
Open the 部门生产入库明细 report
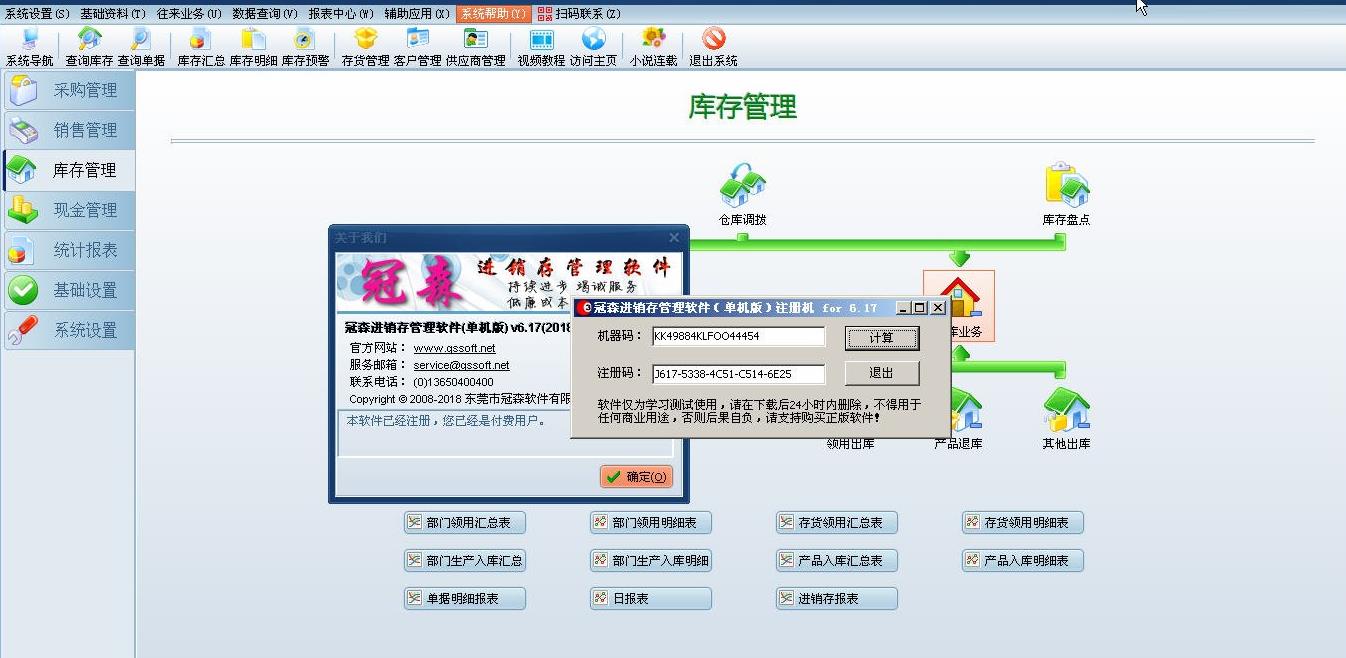(x=651, y=560)
